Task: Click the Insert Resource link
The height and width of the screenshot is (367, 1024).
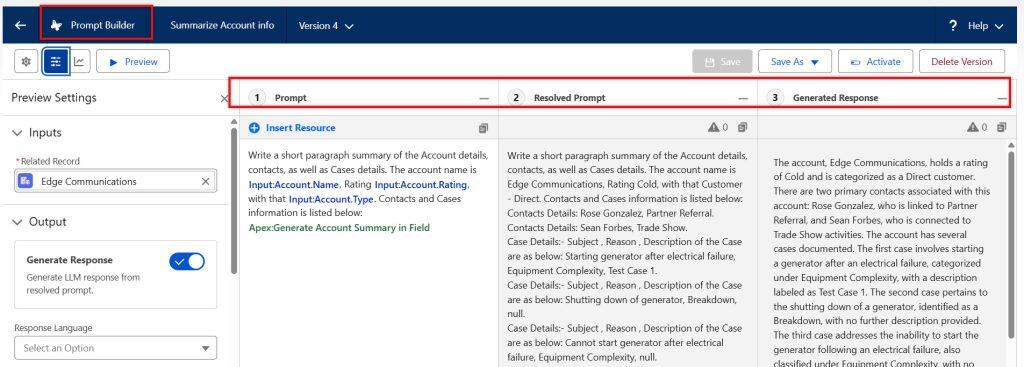Action: point(300,128)
